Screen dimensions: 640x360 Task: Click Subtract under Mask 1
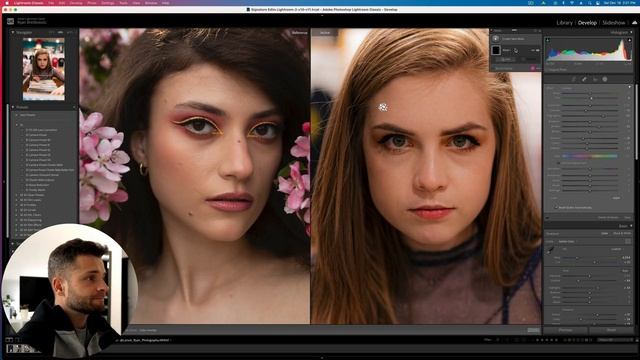tap(529, 60)
